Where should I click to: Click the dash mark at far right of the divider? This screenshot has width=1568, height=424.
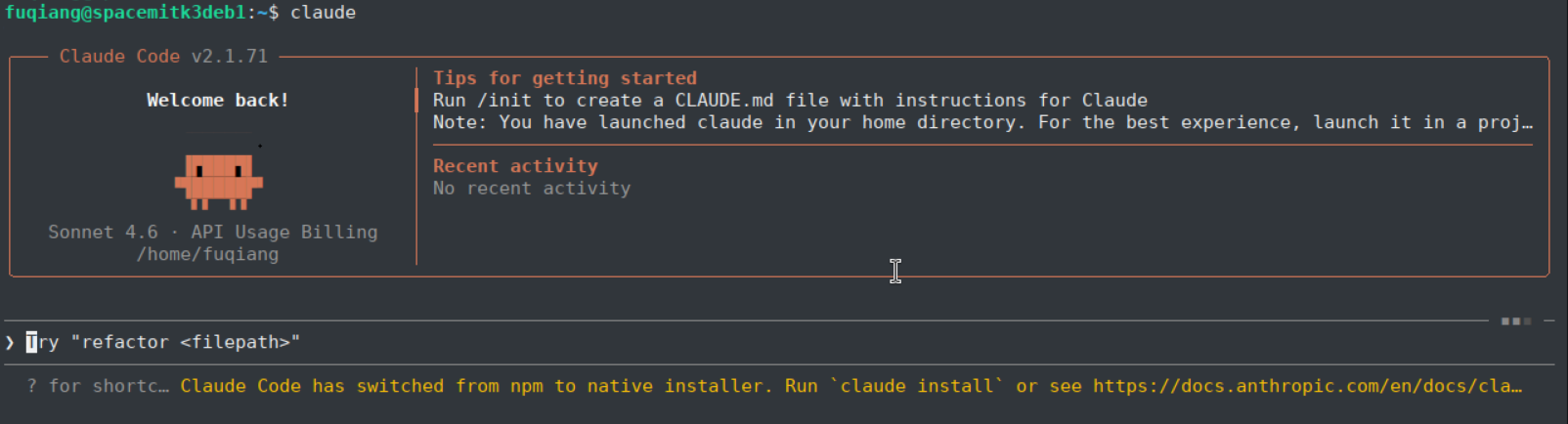tap(1549, 320)
